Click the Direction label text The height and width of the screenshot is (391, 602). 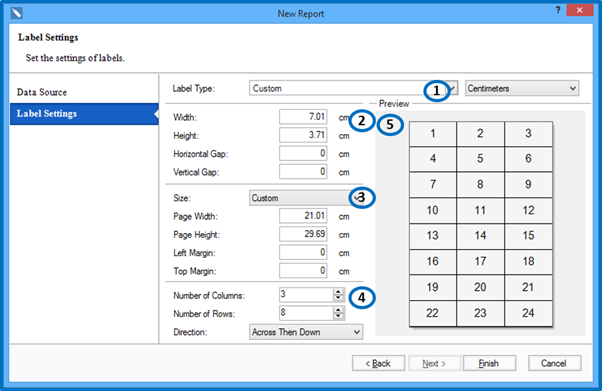click(x=190, y=332)
